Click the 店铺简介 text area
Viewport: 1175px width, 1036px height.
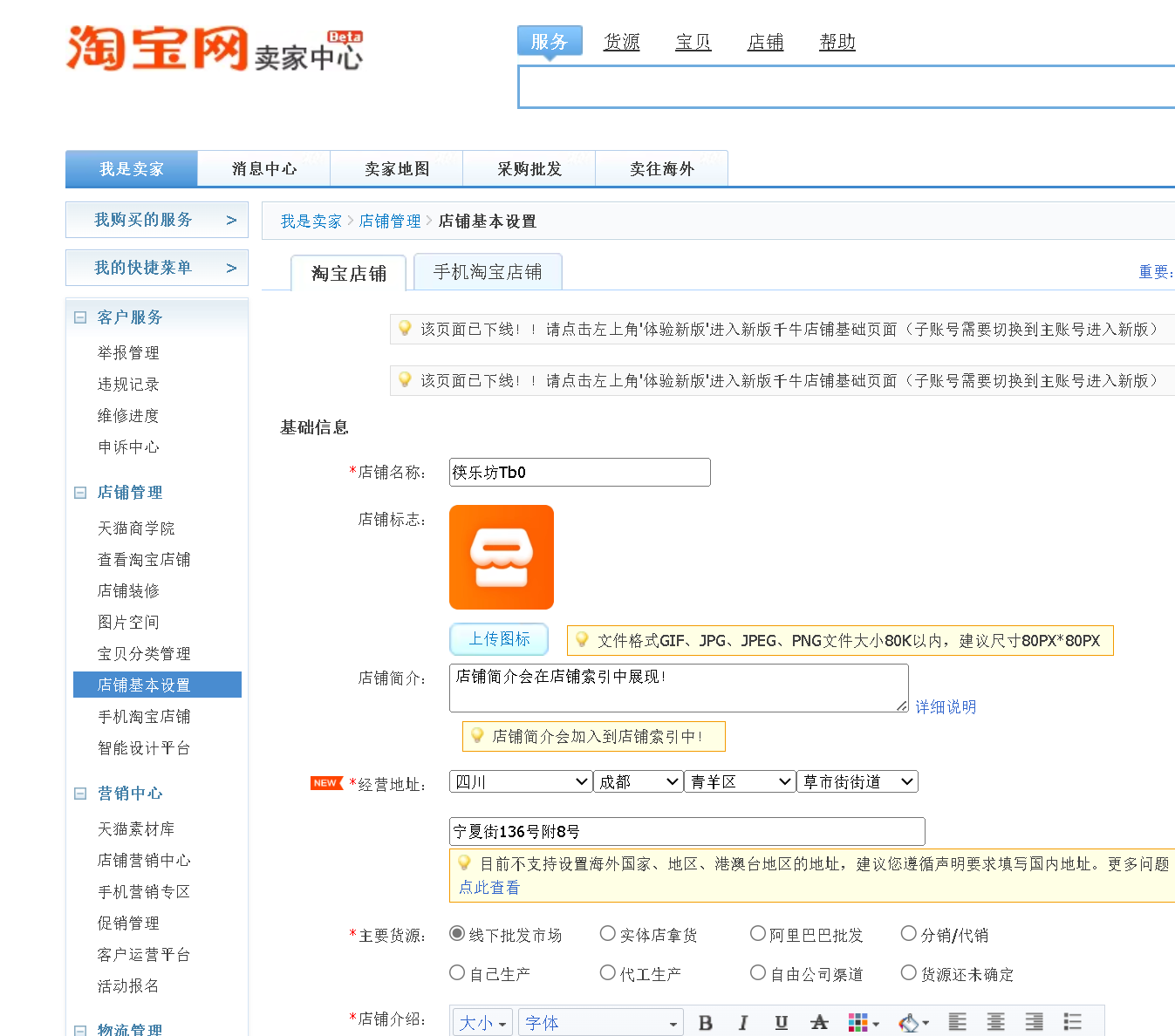[x=679, y=688]
